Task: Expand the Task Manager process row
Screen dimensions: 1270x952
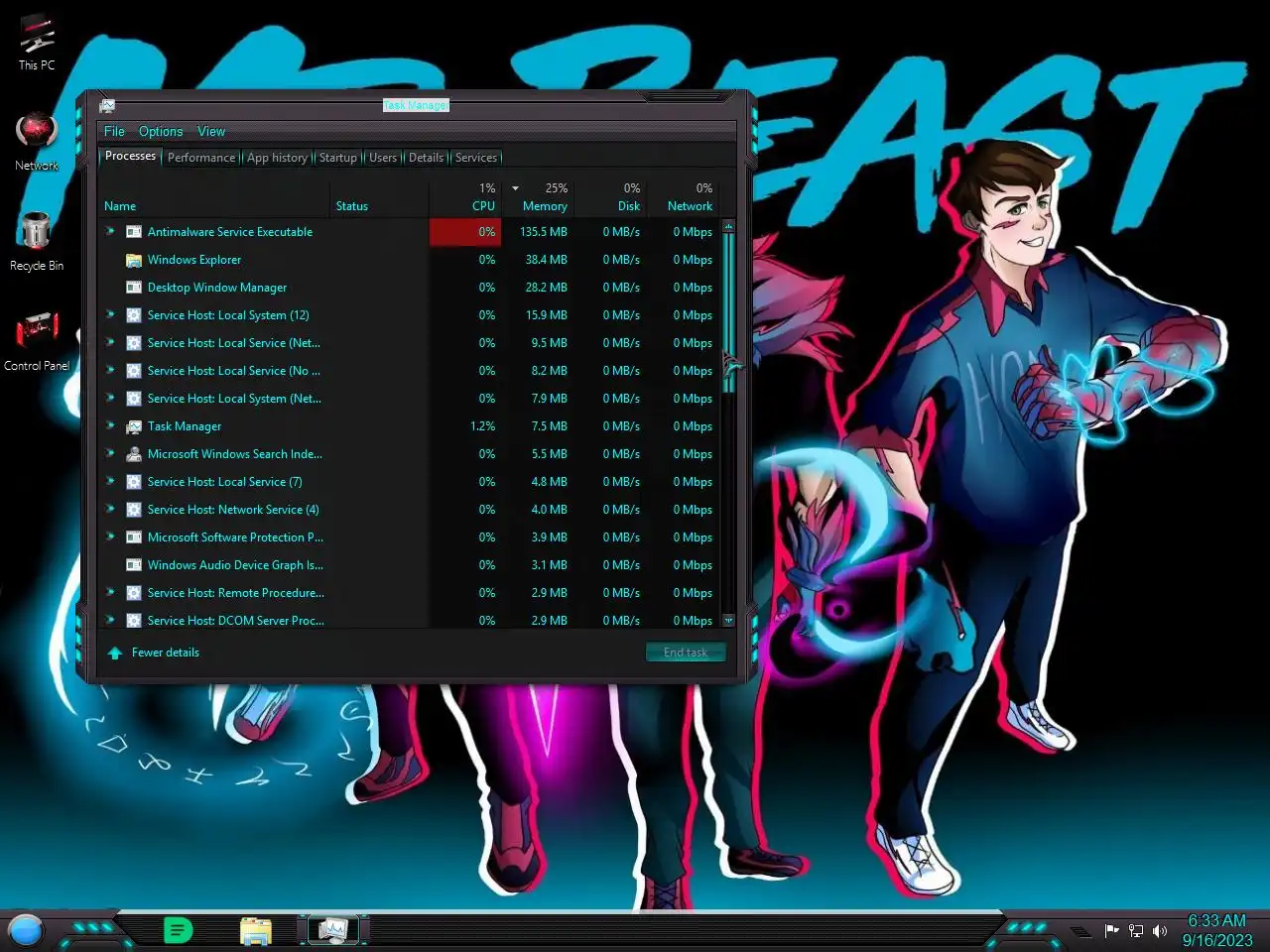Action: (x=111, y=425)
